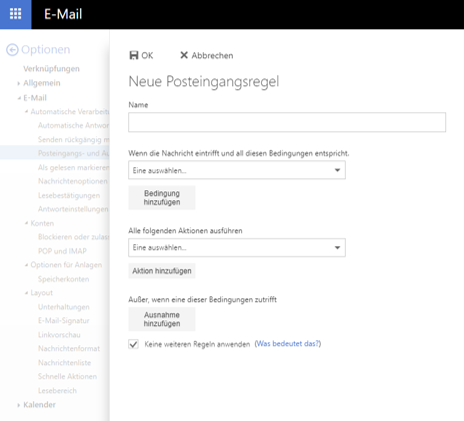Save the rule with OK

141,55
